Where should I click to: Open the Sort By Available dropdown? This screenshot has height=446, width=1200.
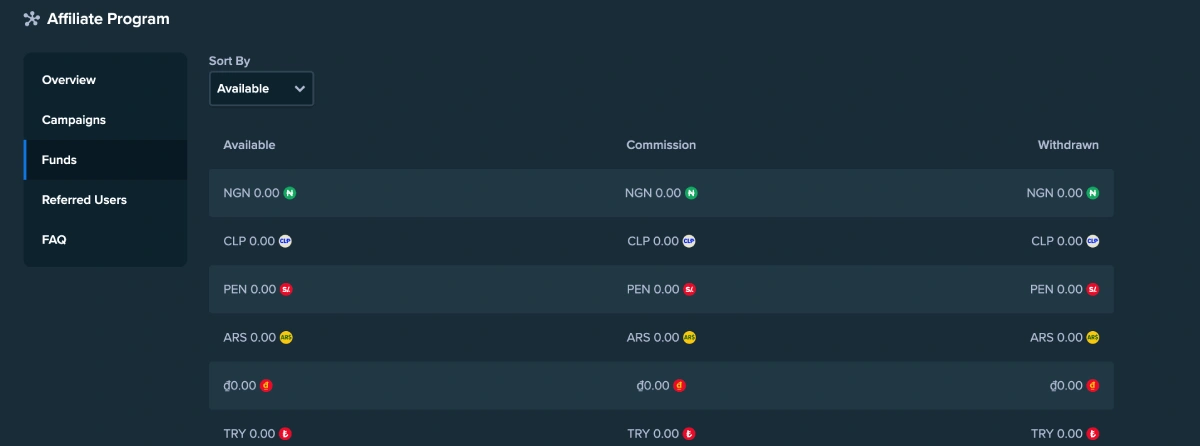coord(261,88)
